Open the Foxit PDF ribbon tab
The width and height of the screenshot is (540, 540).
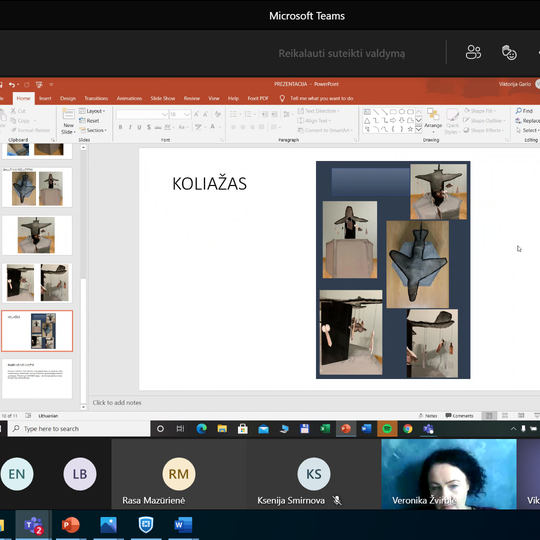click(x=258, y=98)
